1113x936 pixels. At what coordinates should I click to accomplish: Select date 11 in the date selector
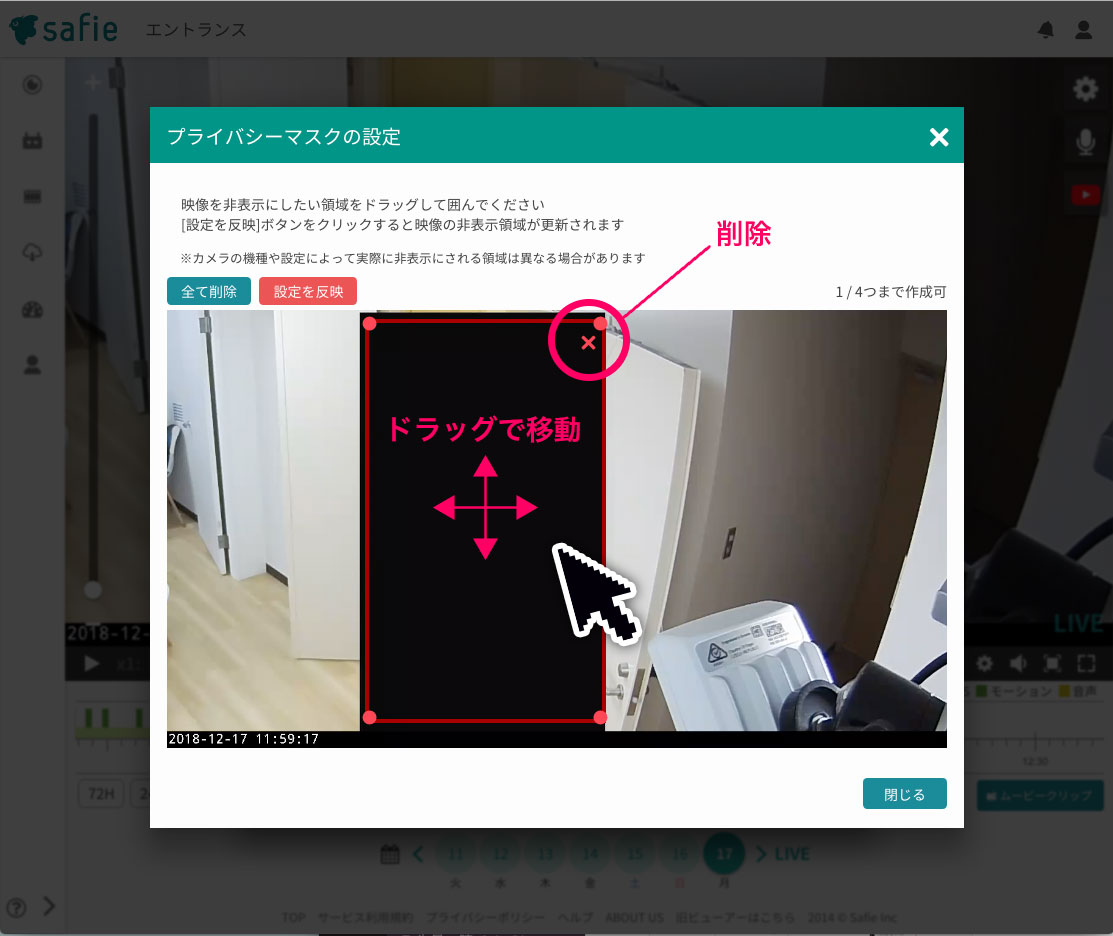(x=456, y=854)
